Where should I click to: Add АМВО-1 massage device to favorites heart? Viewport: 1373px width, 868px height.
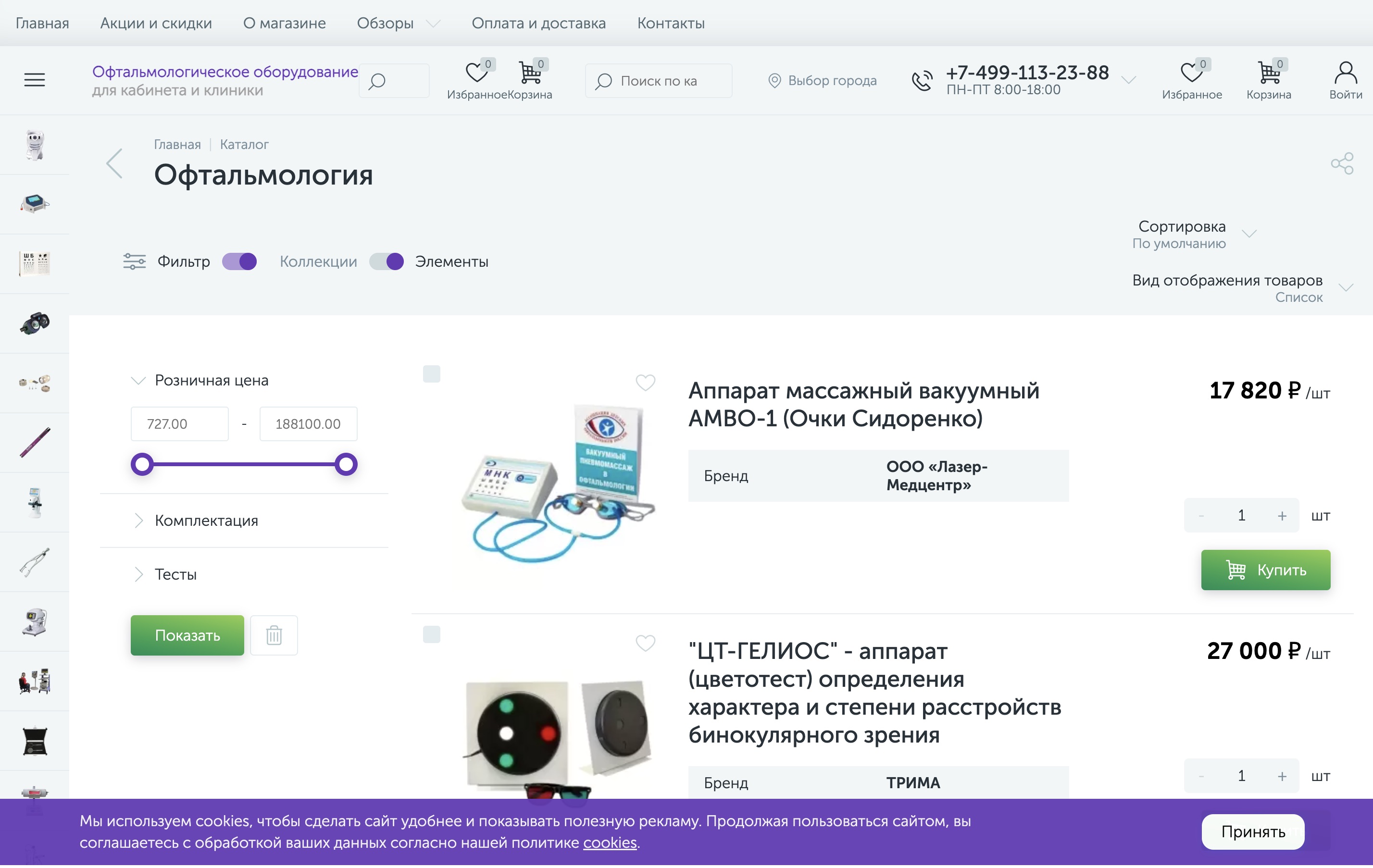645,383
